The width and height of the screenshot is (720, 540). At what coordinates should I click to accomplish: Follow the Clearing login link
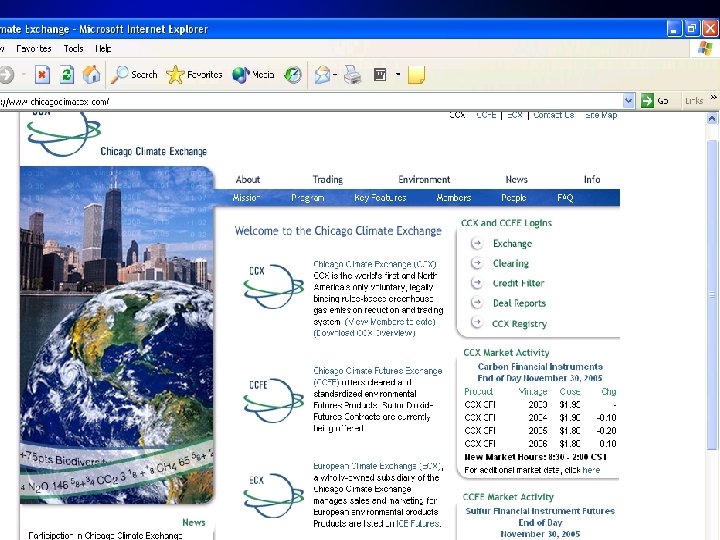pyautogui.click(x=511, y=263)
